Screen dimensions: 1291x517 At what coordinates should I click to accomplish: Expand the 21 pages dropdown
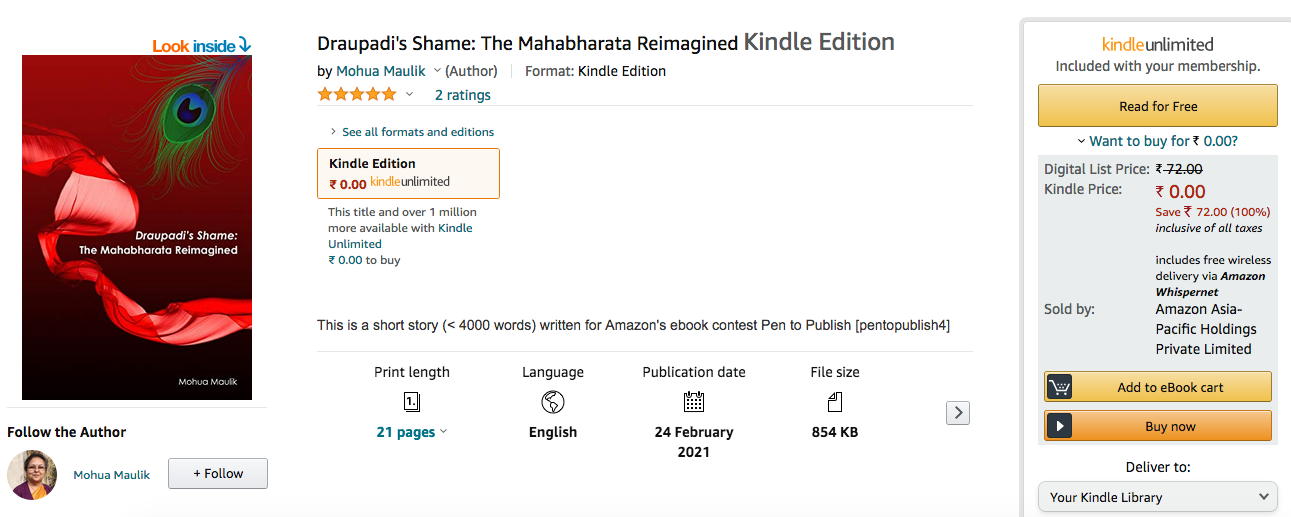[443, 432]
